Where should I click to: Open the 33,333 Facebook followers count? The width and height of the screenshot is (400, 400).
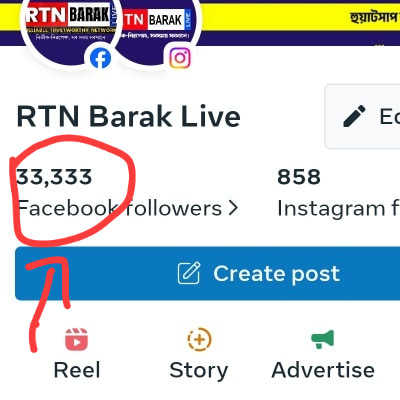(x=54, y=177)
